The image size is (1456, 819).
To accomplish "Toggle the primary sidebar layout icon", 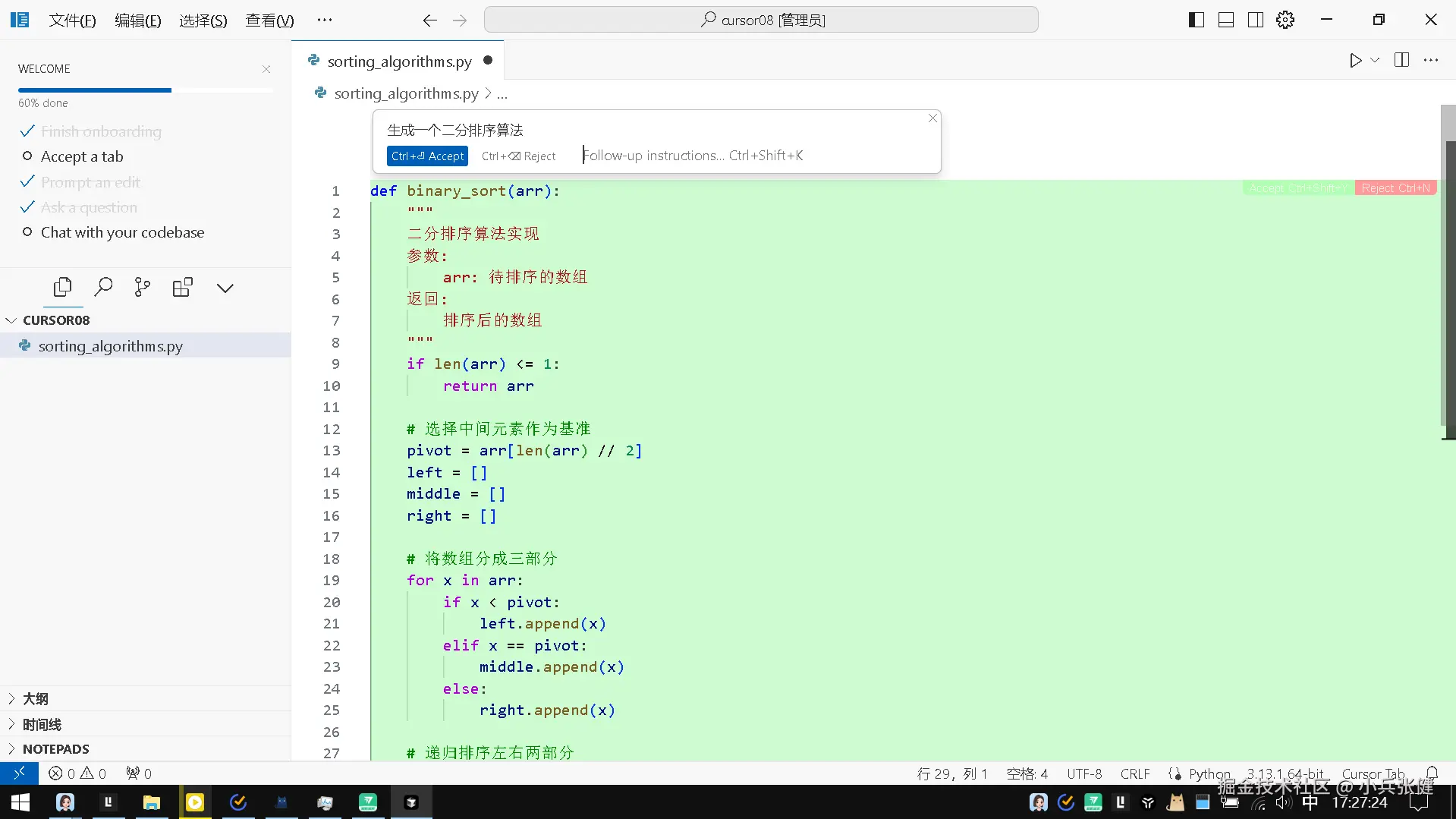I will click(x=1196, y=20).
